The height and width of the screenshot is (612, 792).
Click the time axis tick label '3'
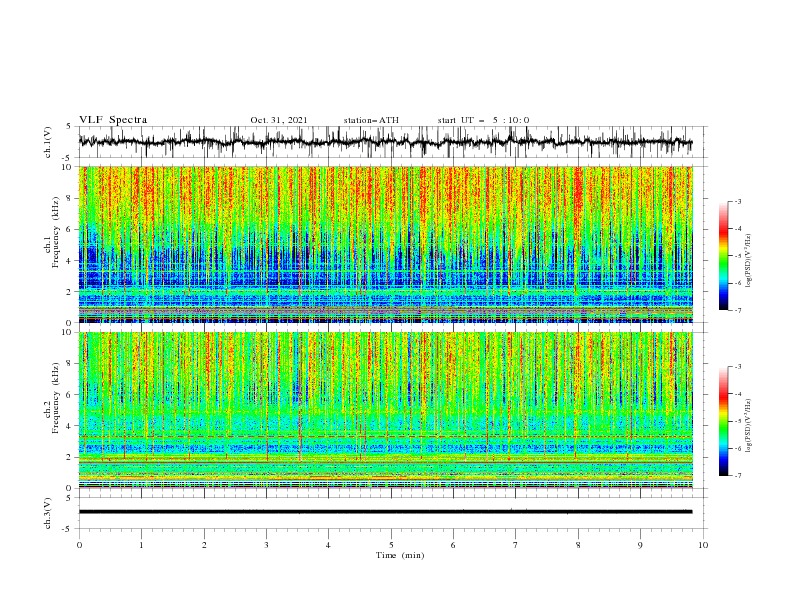click(267, 545)
